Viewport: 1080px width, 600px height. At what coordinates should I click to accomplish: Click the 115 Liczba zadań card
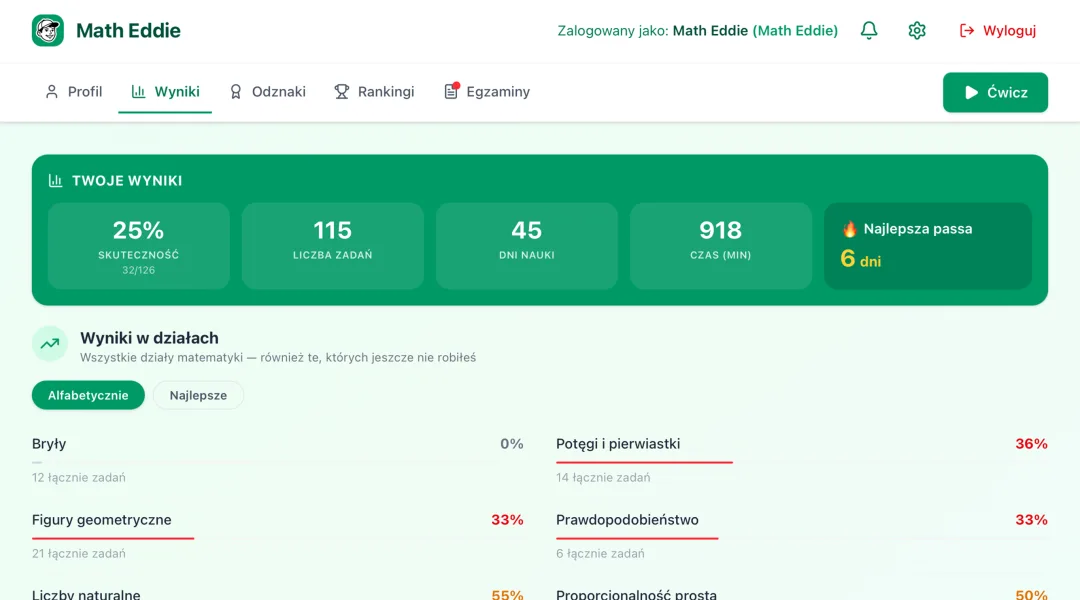tap(333, 246)
